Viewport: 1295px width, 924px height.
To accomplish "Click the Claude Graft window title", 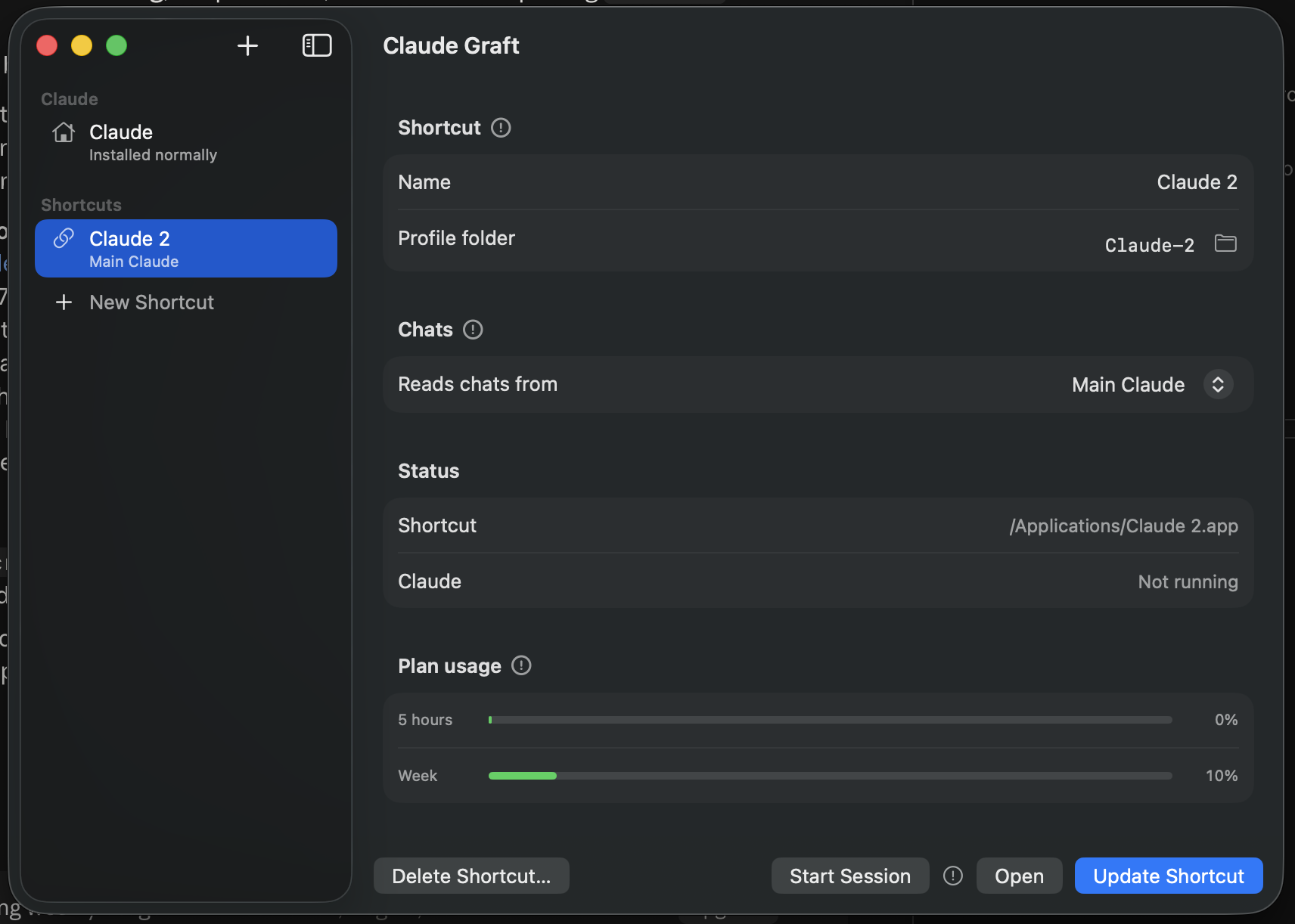I will pyautogui.click(x=451, y=45).
